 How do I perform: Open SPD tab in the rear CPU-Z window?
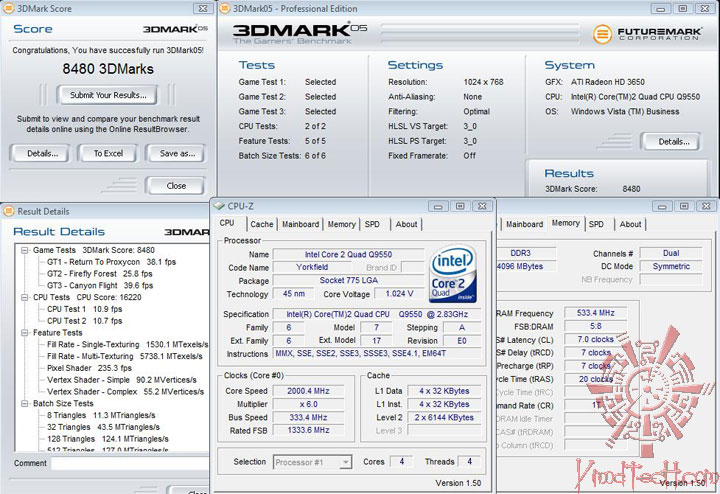(x=596, y=224)
